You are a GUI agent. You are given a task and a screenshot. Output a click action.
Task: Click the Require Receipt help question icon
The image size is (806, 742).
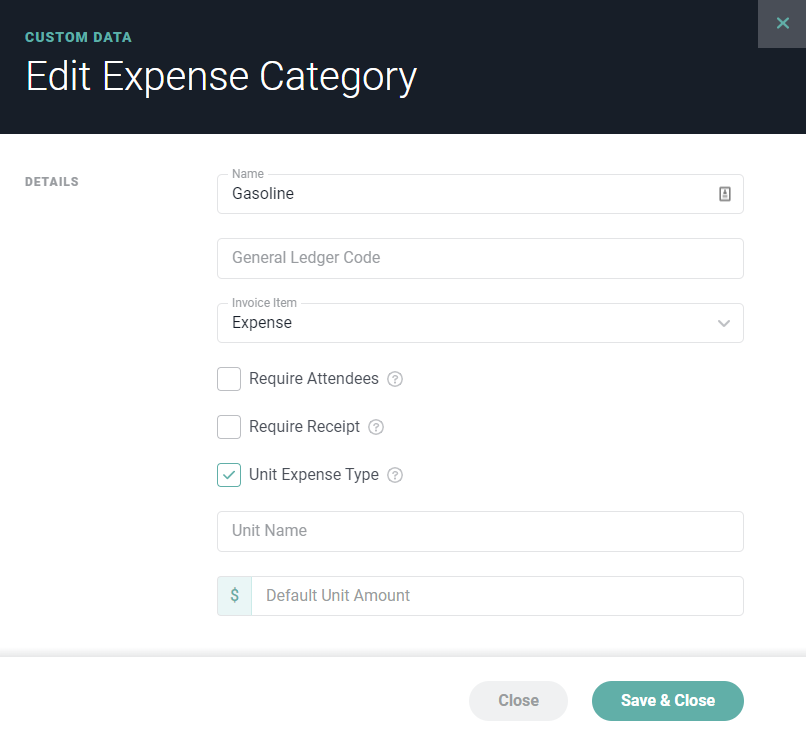pyautogui.click(x=376, y=427)
